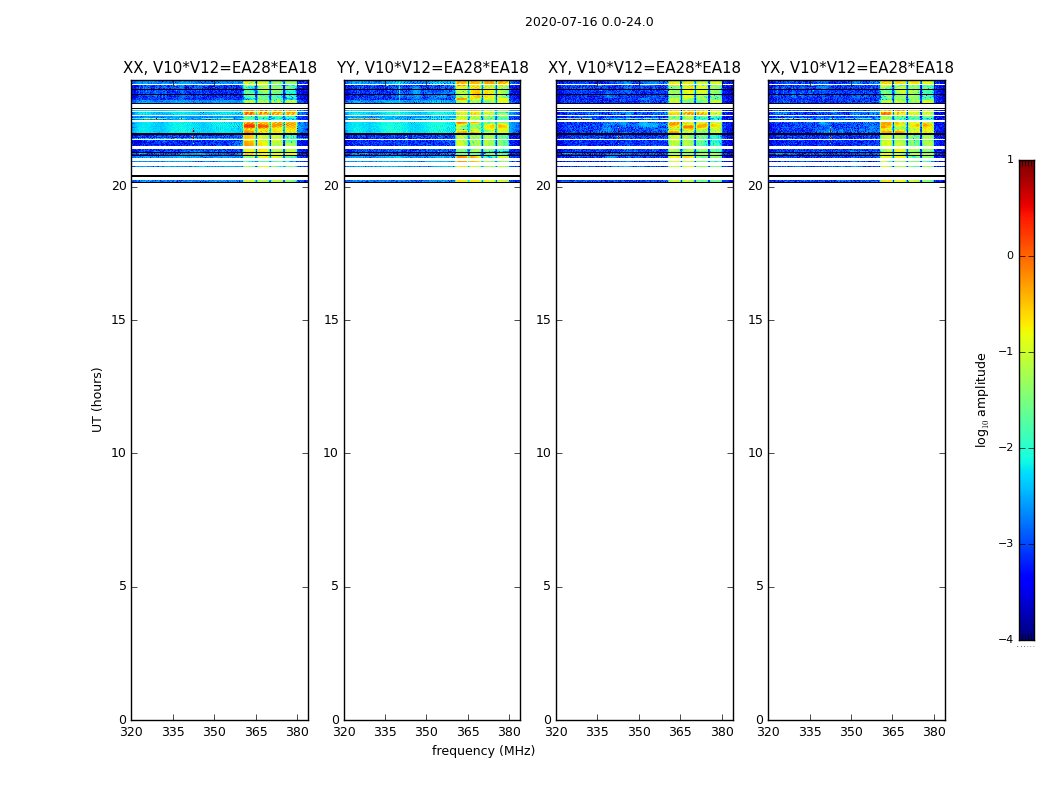Click the log10 amplitude colorbar label
This screenshot has width=1050, height=800.
[981, 400]
